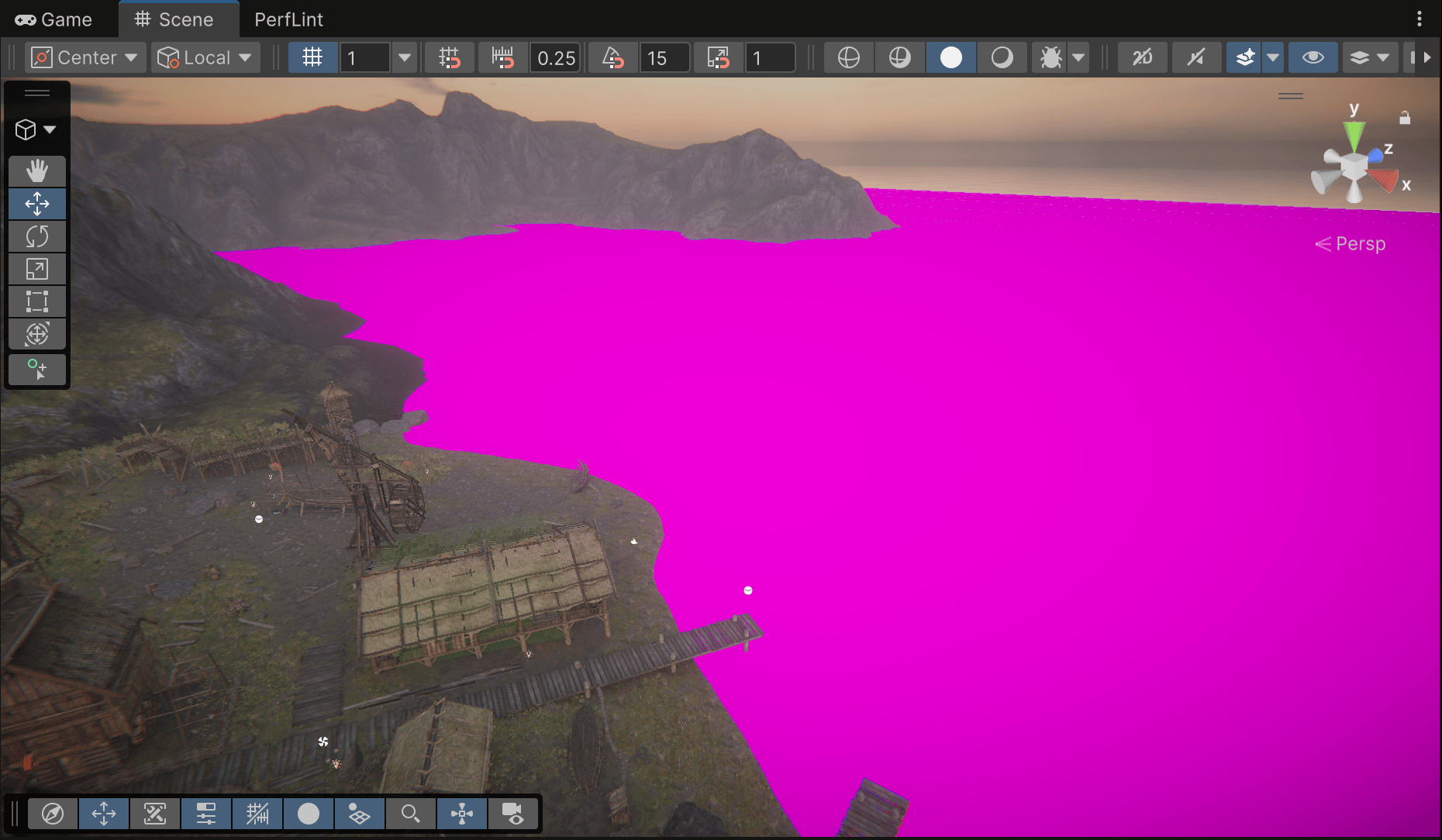
Task: Click the grid size field showing 1
Action: (x=364, y=57)
